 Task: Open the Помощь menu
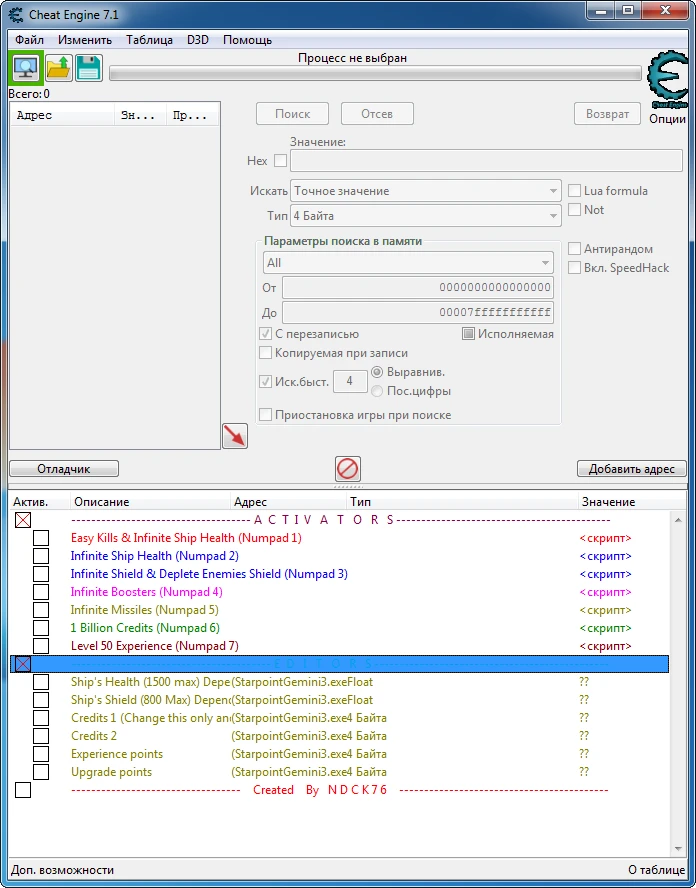pyautogui.click(x=247, y=40)
